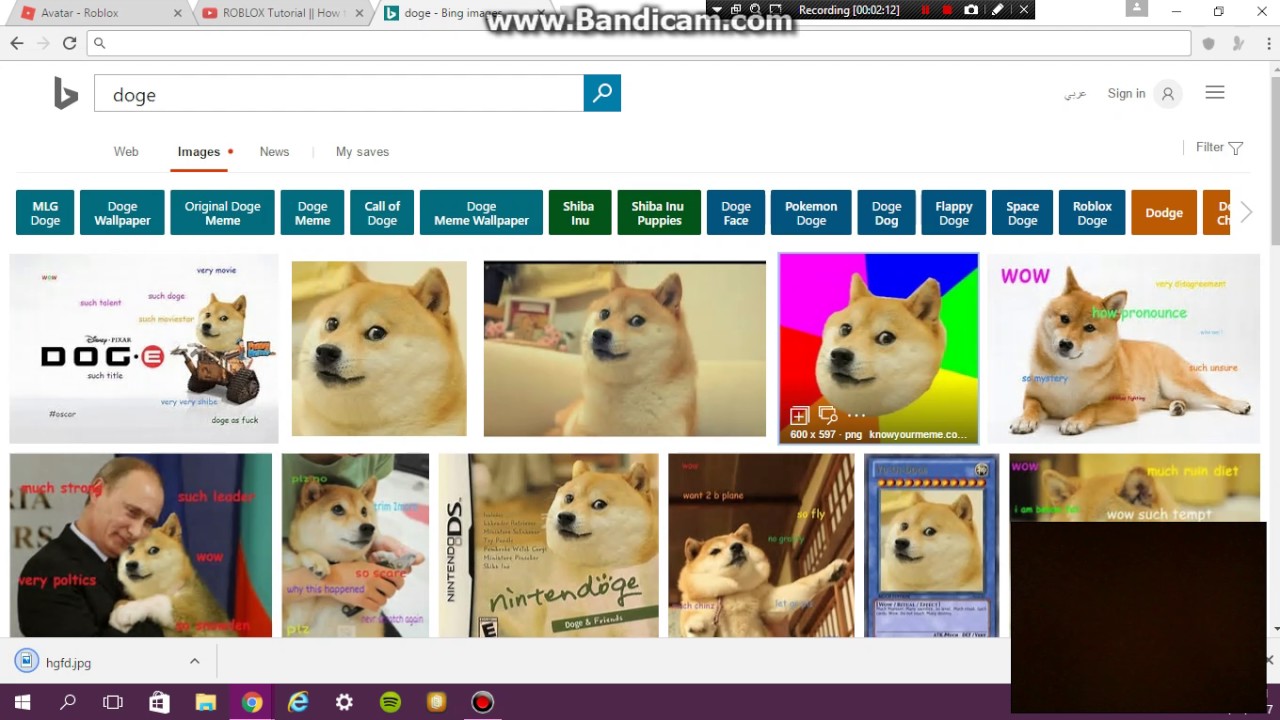This screenshot has height=720, width=1280.
Task: Select the Original Doge Meme chip
Action: coord(222,213)
